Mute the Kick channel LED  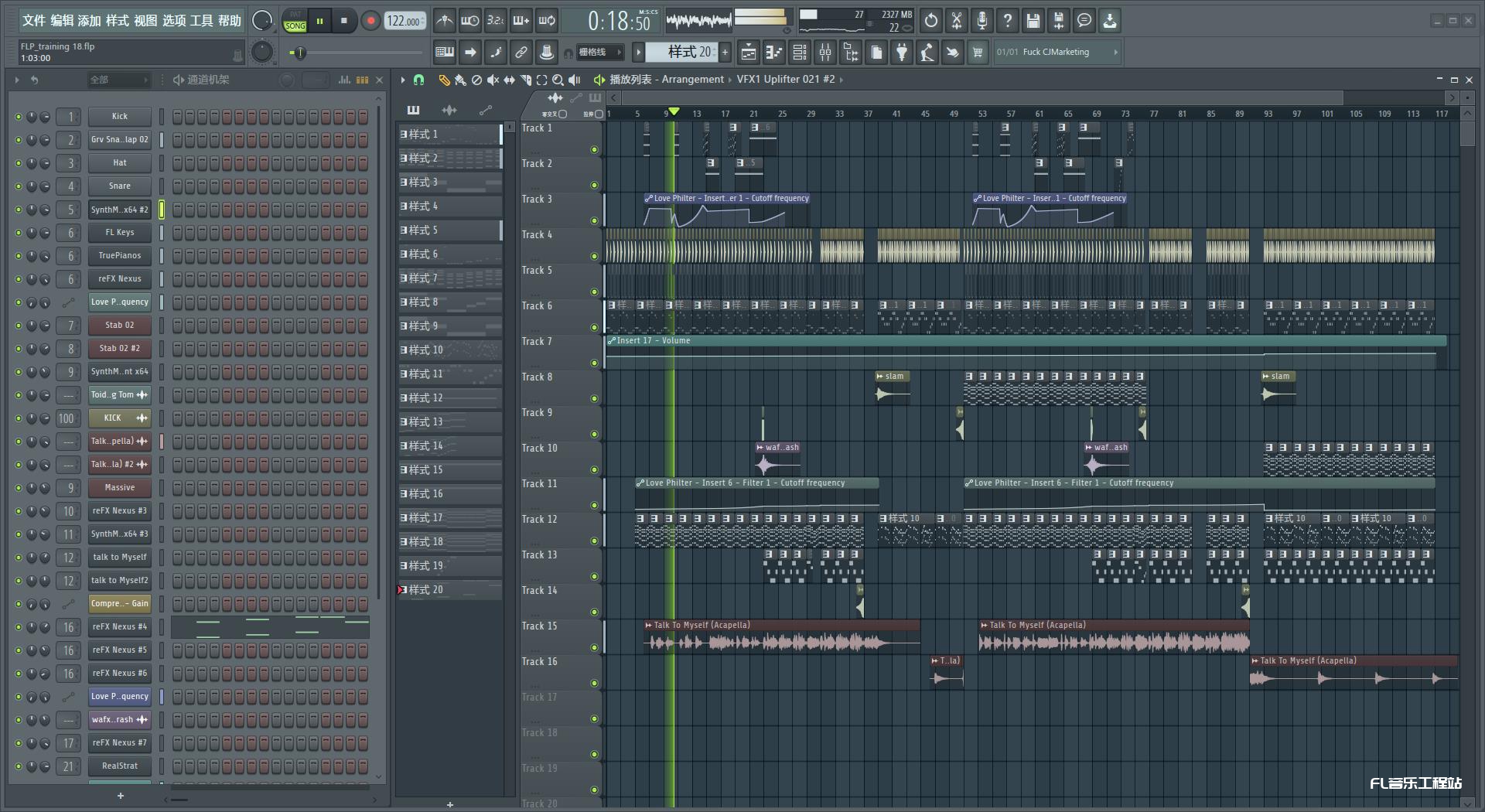(x=18, y=117)
